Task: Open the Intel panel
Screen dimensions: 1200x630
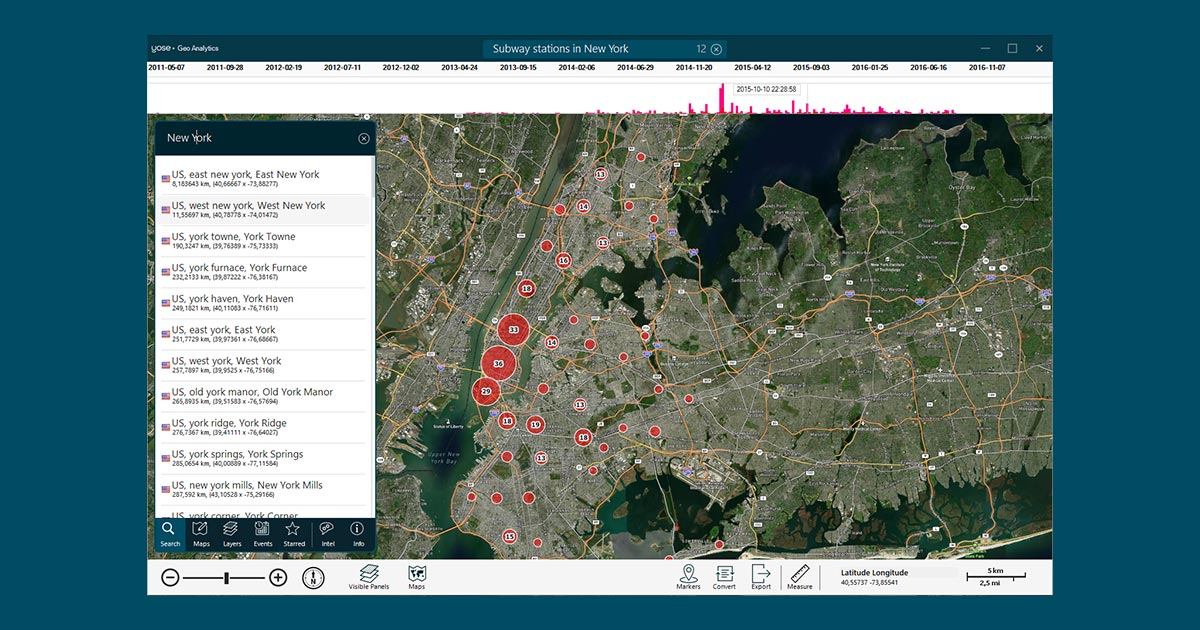Action: (x=327, y=533)
